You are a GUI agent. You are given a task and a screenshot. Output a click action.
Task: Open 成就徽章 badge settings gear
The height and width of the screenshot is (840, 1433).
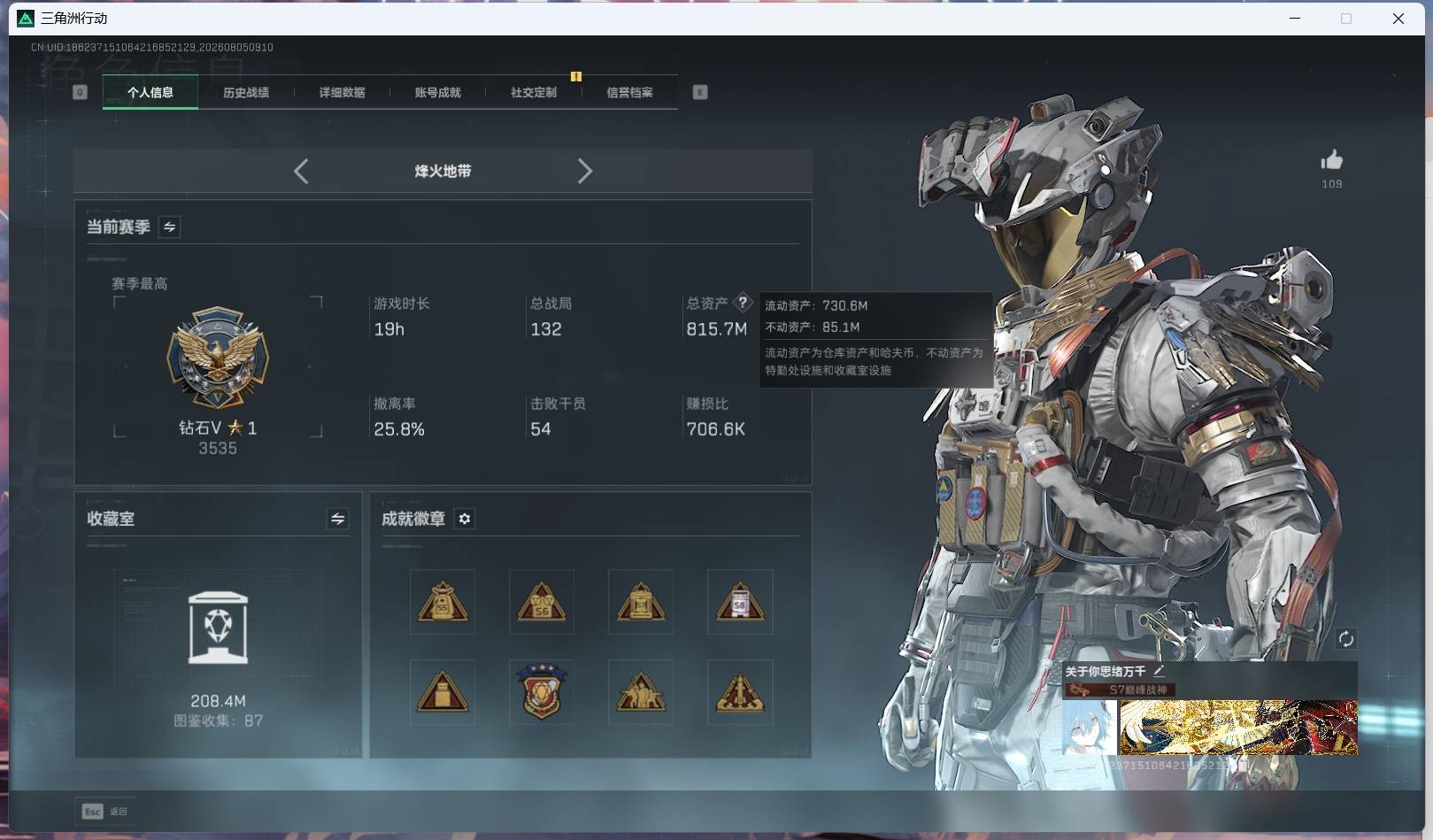(x=465, y=519)
